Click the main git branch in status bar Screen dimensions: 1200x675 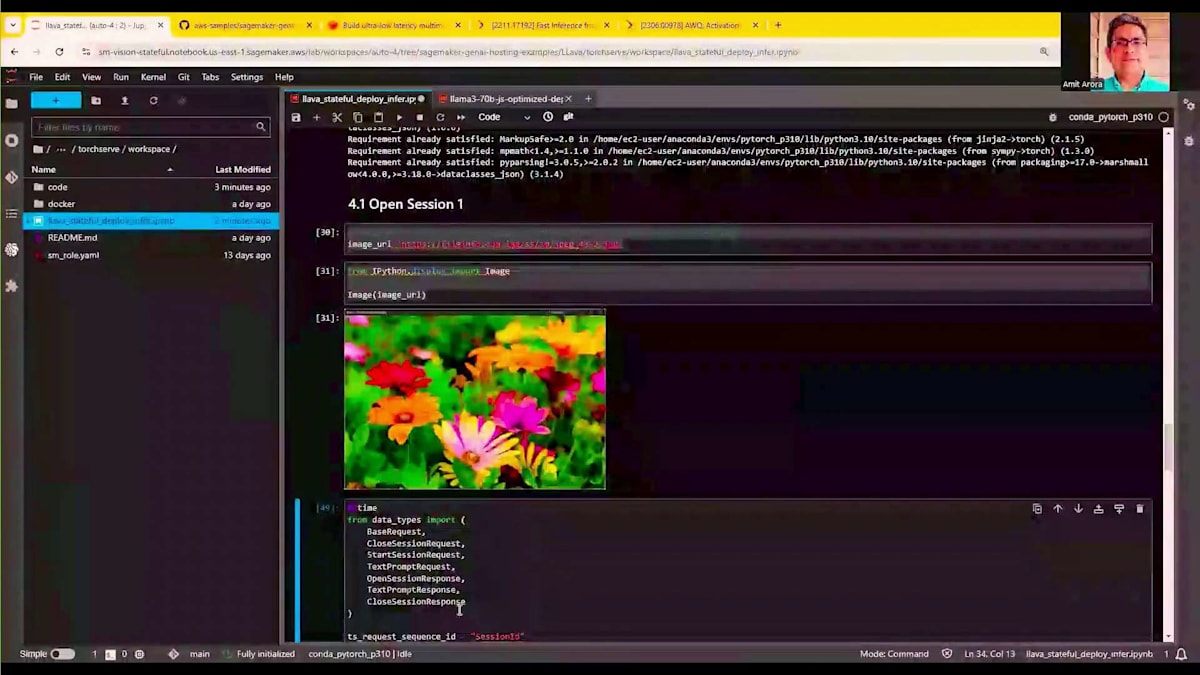pyautogui.click(x=200, y=654)
